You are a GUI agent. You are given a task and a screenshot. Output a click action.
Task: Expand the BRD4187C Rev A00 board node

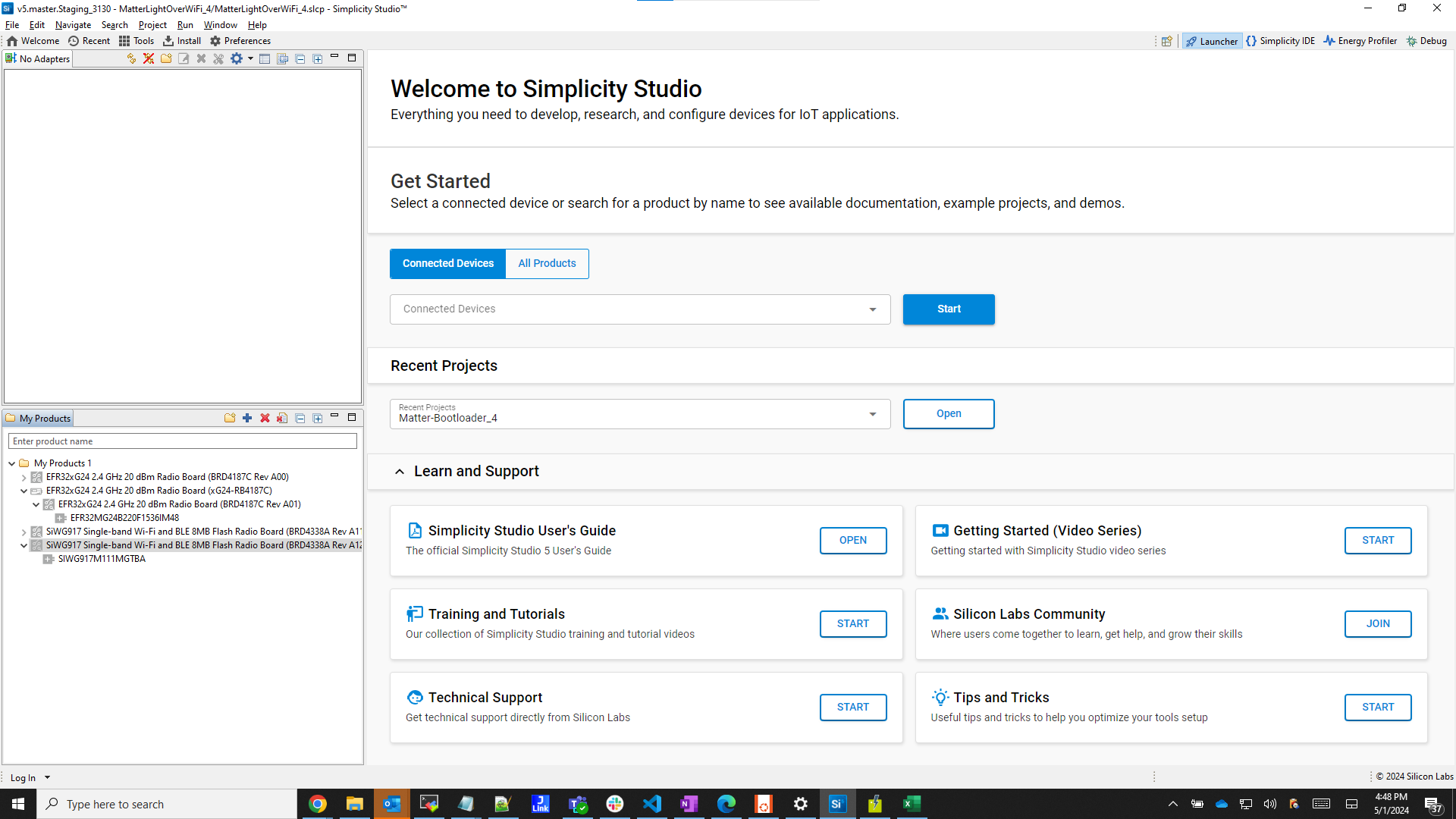(x=24, y=477)
